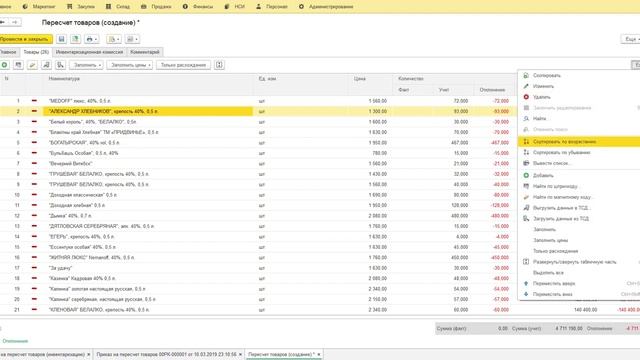Switch to the Товары (26) tab
The image size is (640, 360).
pos(36,52)
